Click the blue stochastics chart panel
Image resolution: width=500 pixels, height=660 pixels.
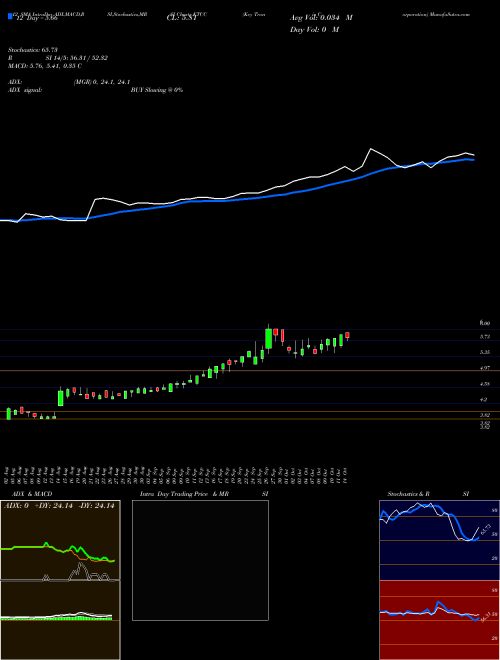pyautogui.click(x=439, y=540)
